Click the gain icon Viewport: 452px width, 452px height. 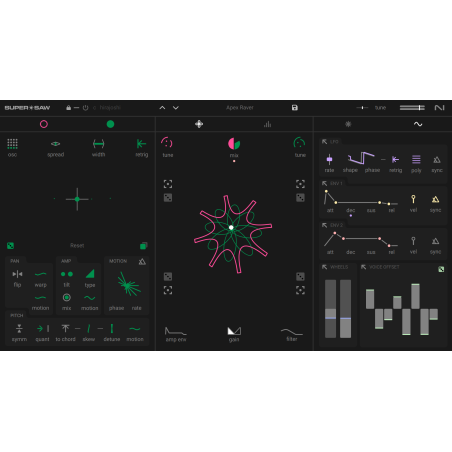[x=234, y=331]
